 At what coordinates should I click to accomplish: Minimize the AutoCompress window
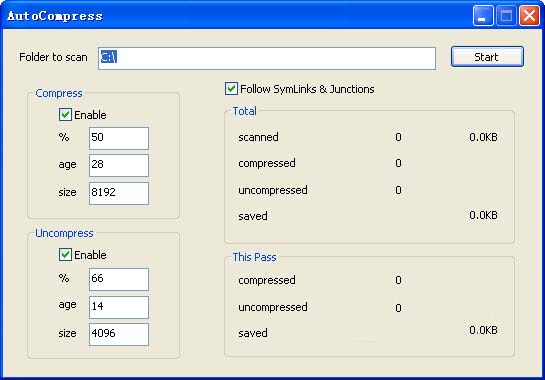point(483,16)
